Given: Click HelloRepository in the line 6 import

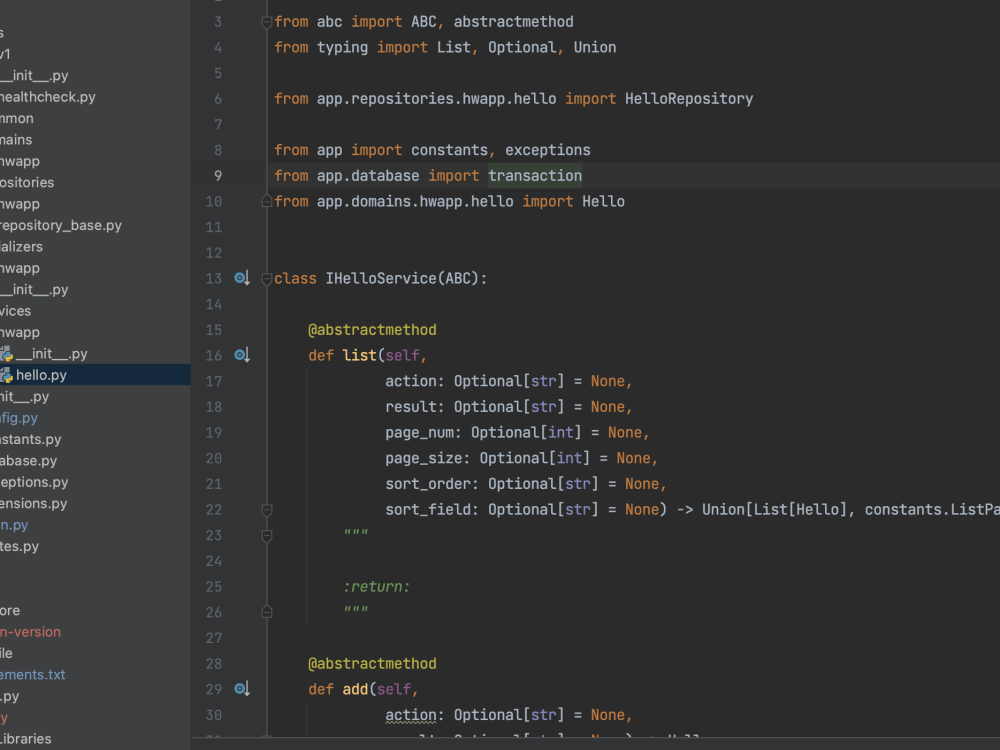Looking at the screenshot, I should 689,99.
